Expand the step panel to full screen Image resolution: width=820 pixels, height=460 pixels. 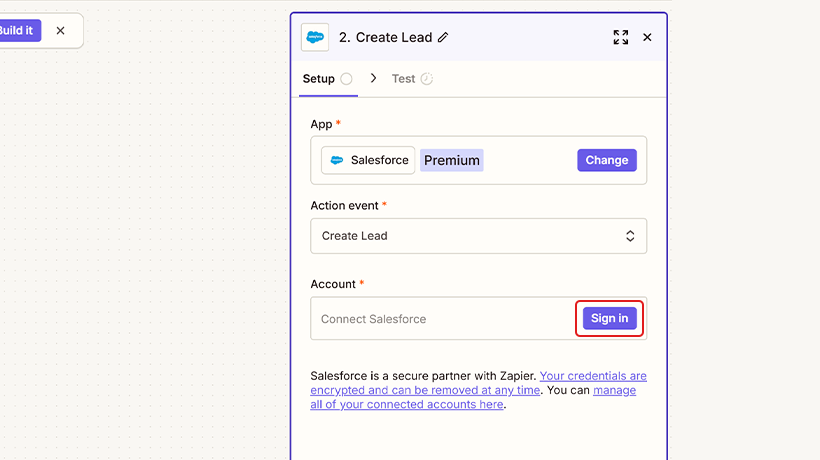(x=621, y=37)
